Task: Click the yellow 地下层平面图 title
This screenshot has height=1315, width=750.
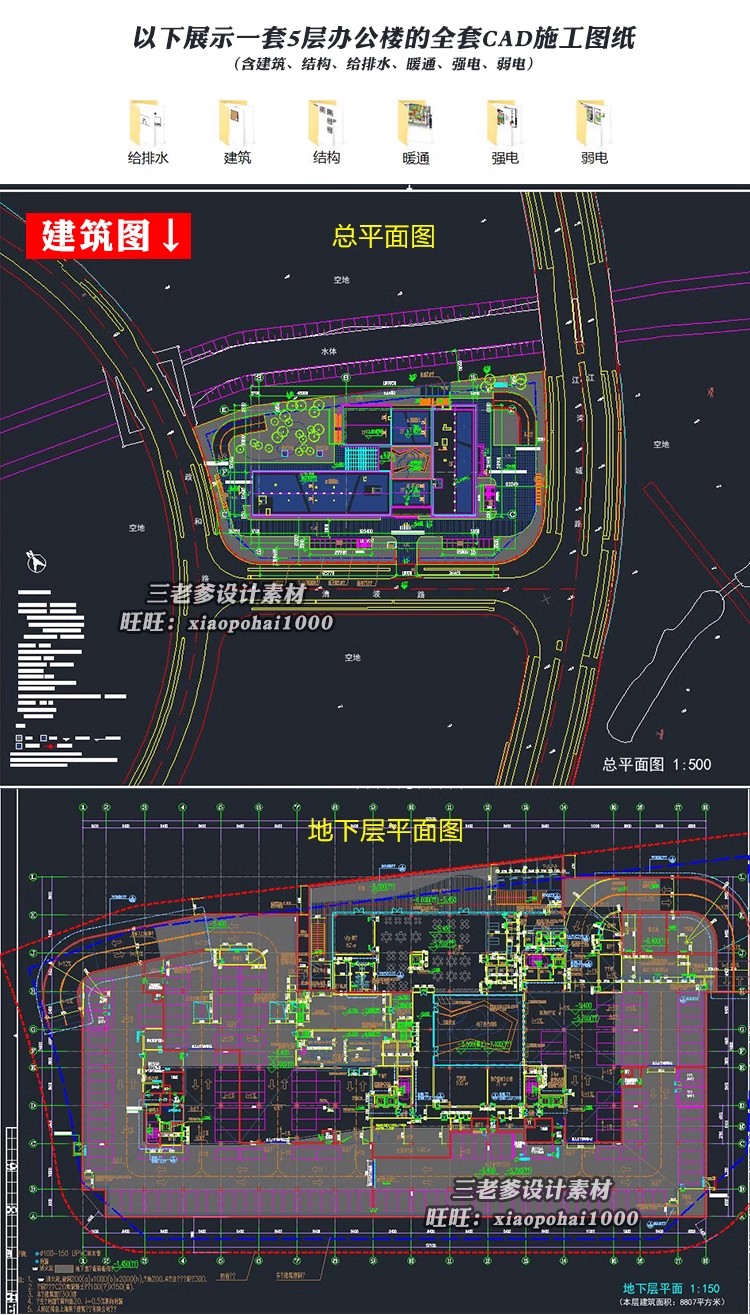Action: tap(384, 829)
